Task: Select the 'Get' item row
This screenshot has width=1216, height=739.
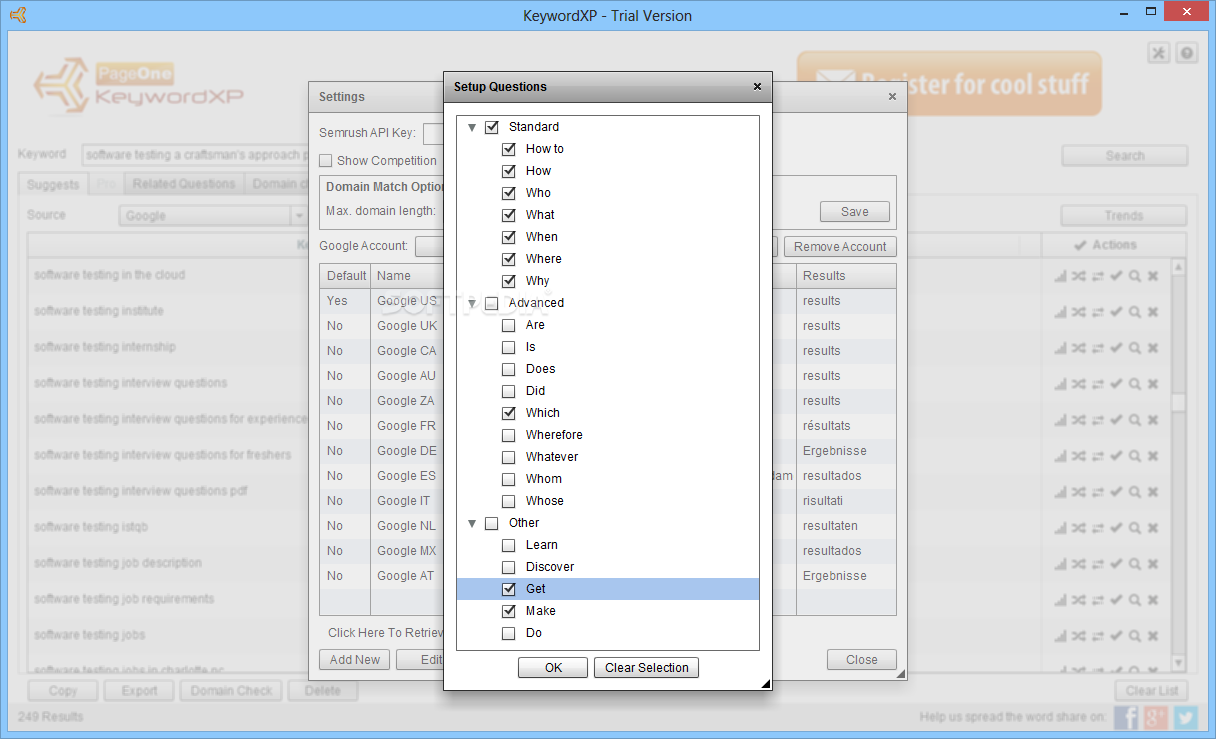Action: pos(608,589)
